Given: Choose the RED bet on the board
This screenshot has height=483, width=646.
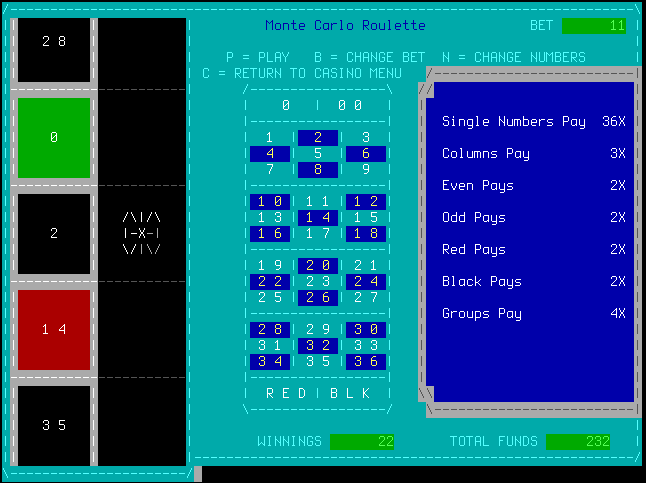Looking at the screenshot, I should click(x=286, y=393).
